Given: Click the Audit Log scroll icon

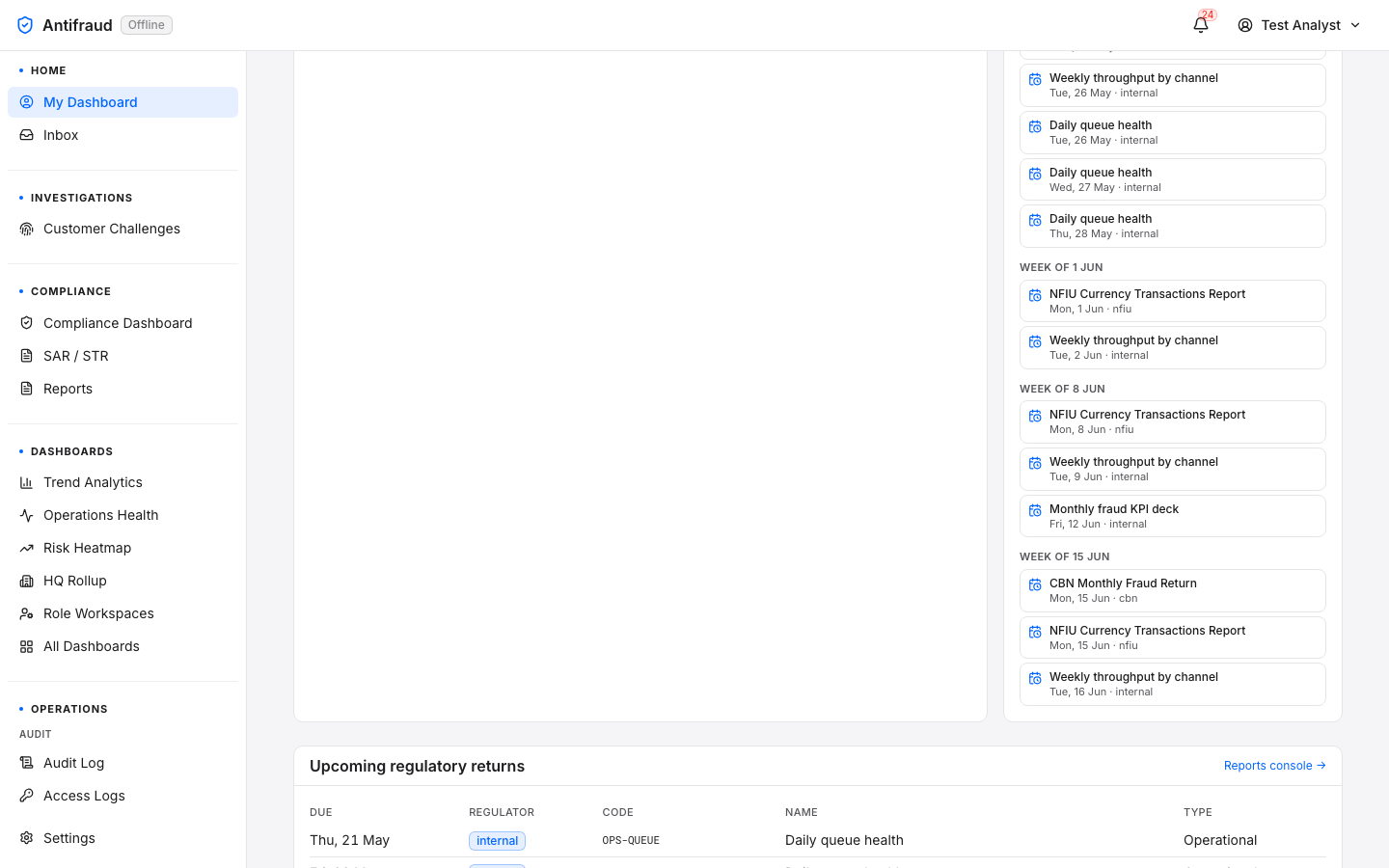Looking at the screenshot, I should click(26, 763).
